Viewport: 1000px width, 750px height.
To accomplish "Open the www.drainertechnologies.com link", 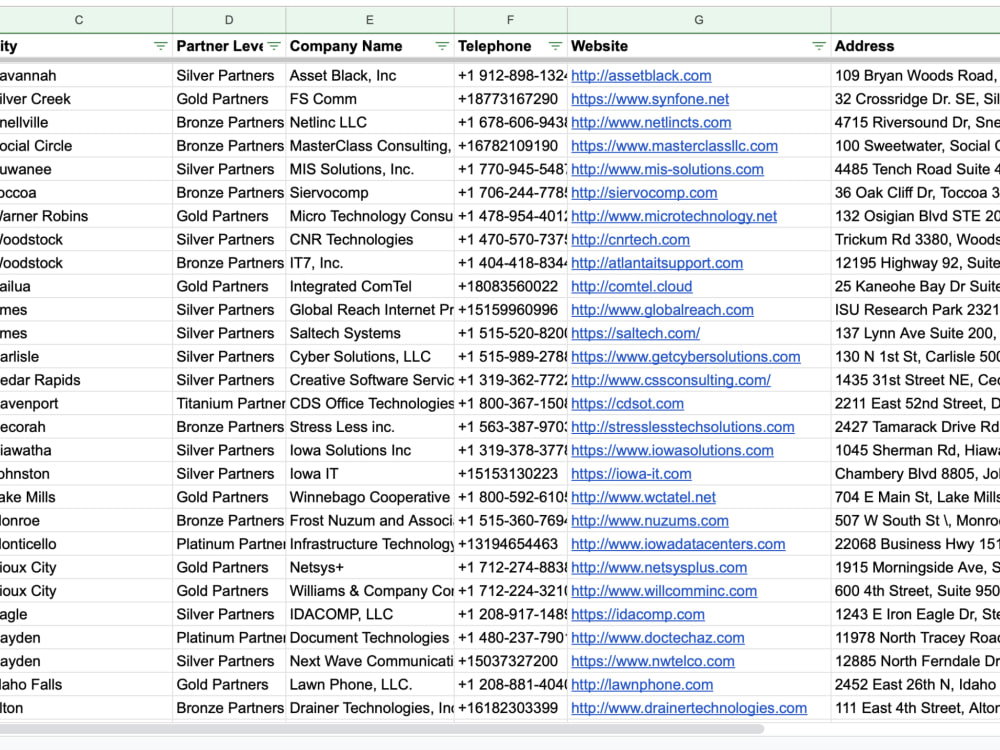I will point(689,709).
